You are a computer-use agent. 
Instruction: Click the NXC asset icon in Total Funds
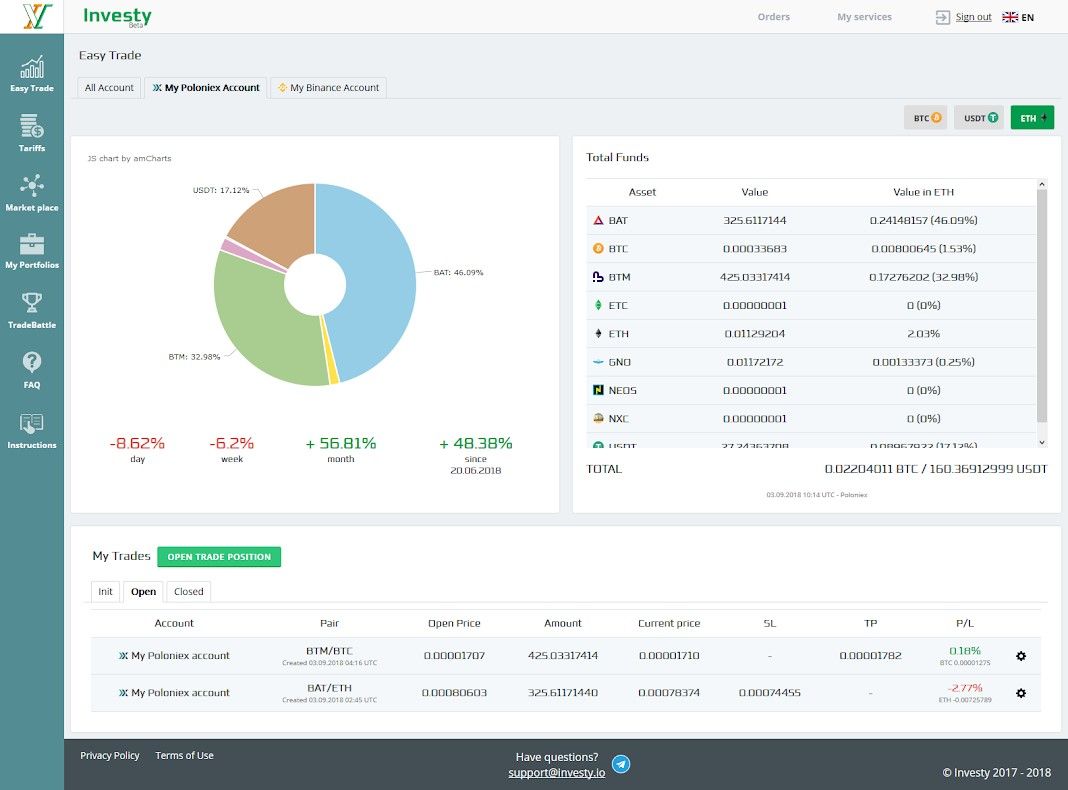point(598,418)
